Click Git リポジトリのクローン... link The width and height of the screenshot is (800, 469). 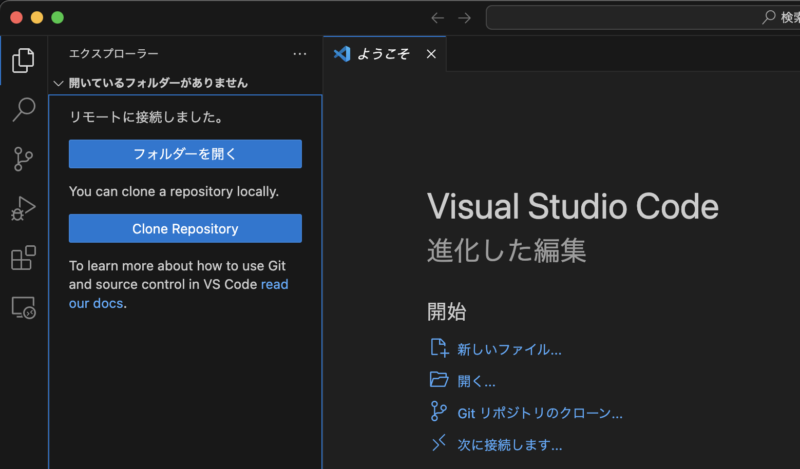(x=540, y=413)
